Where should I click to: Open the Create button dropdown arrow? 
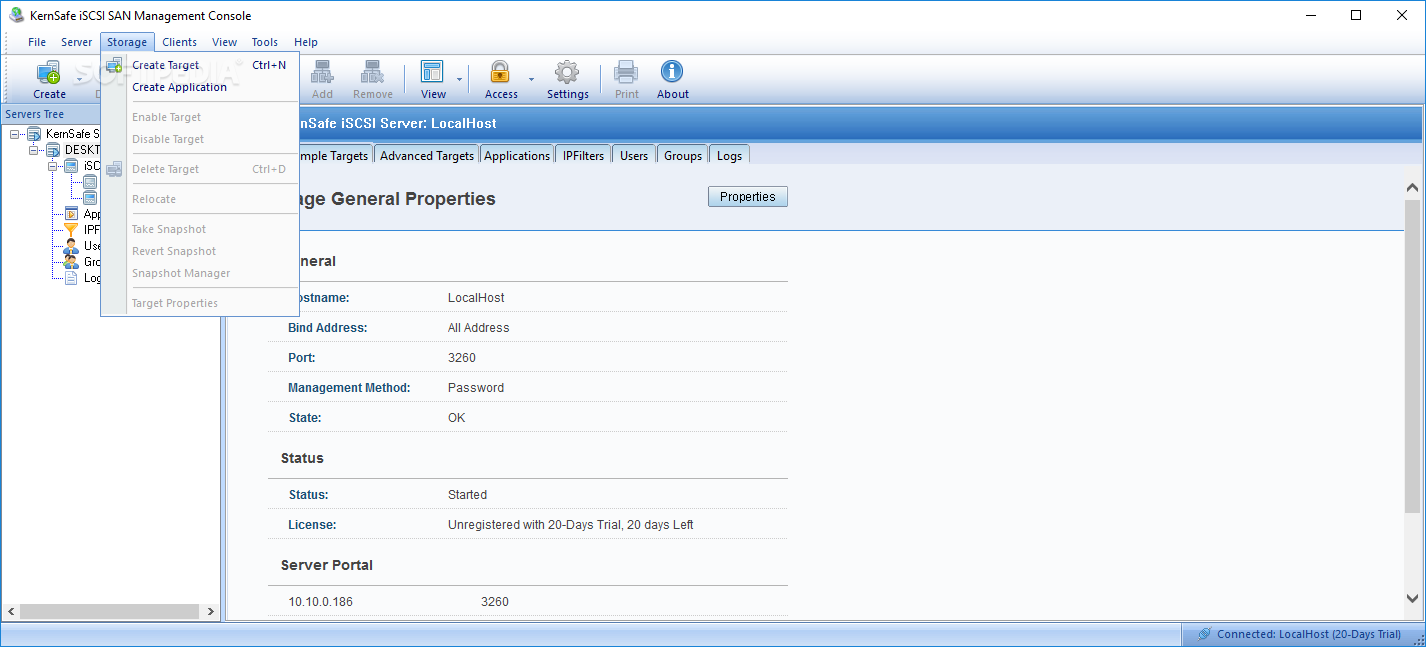click(78, 78)
